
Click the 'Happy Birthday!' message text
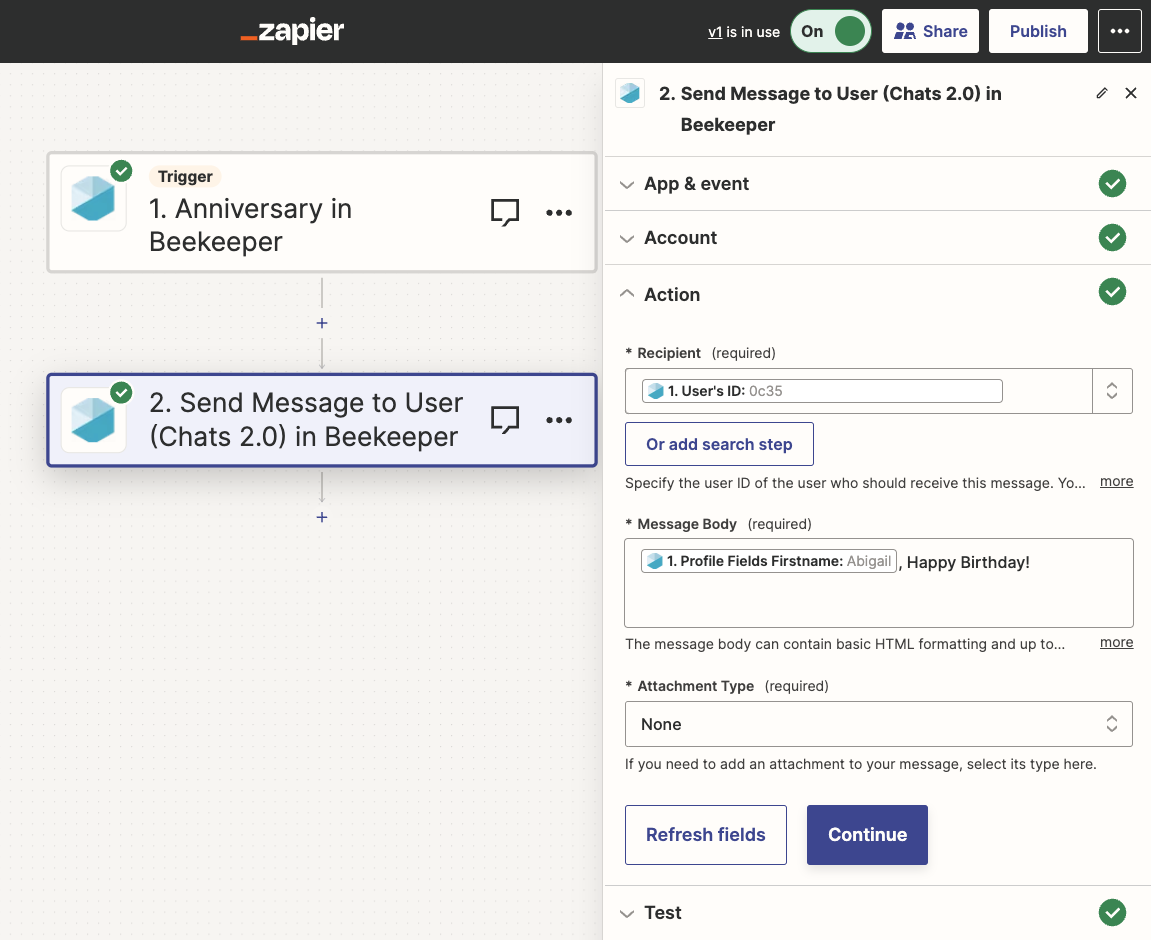pyautogui.click(x=967, y=562)
